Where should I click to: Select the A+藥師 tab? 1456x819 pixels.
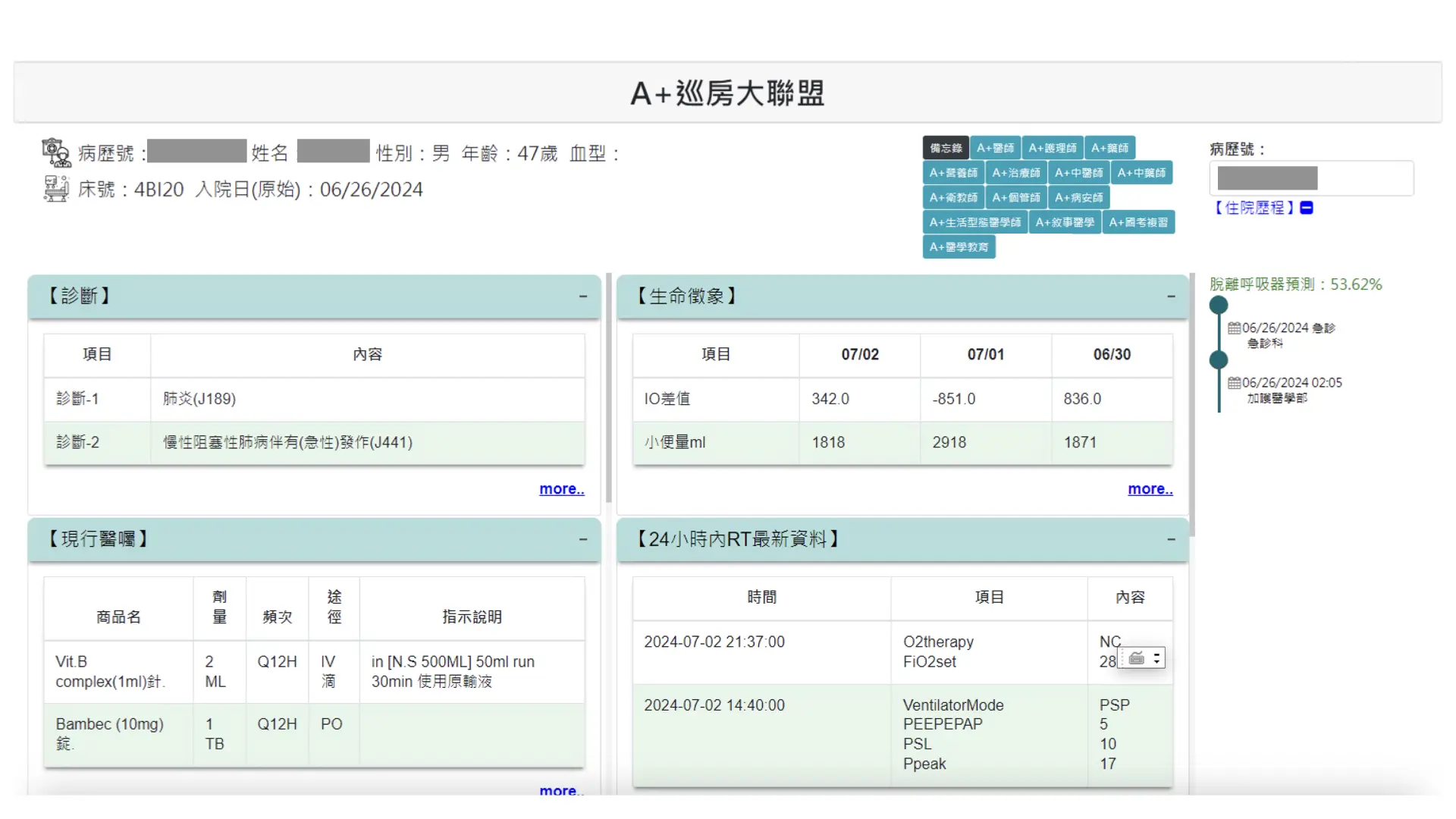[x=1109, y=148]
